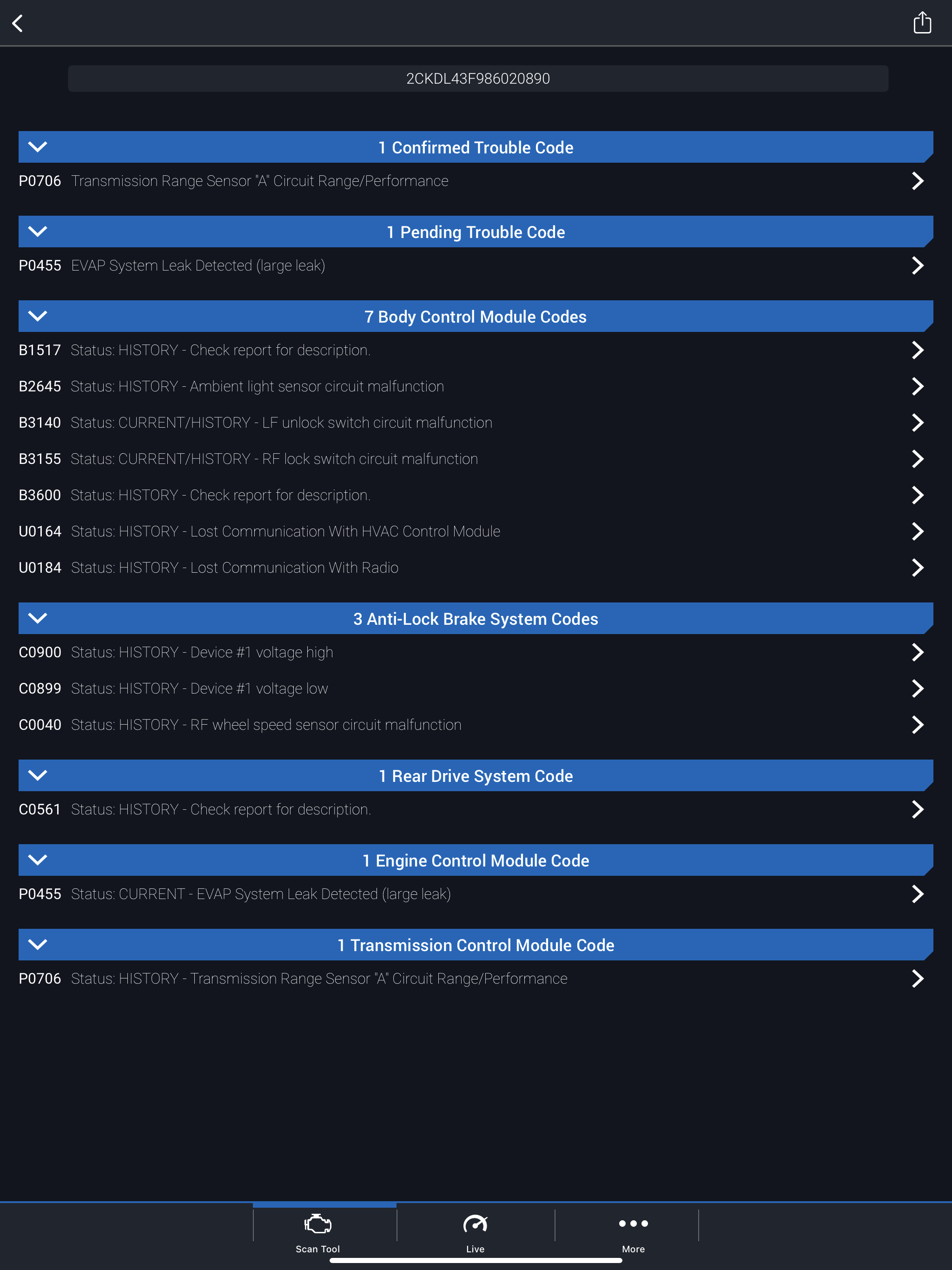
Task: Collapse the Confirmed Trouble Code section
Action: point(38,147)
